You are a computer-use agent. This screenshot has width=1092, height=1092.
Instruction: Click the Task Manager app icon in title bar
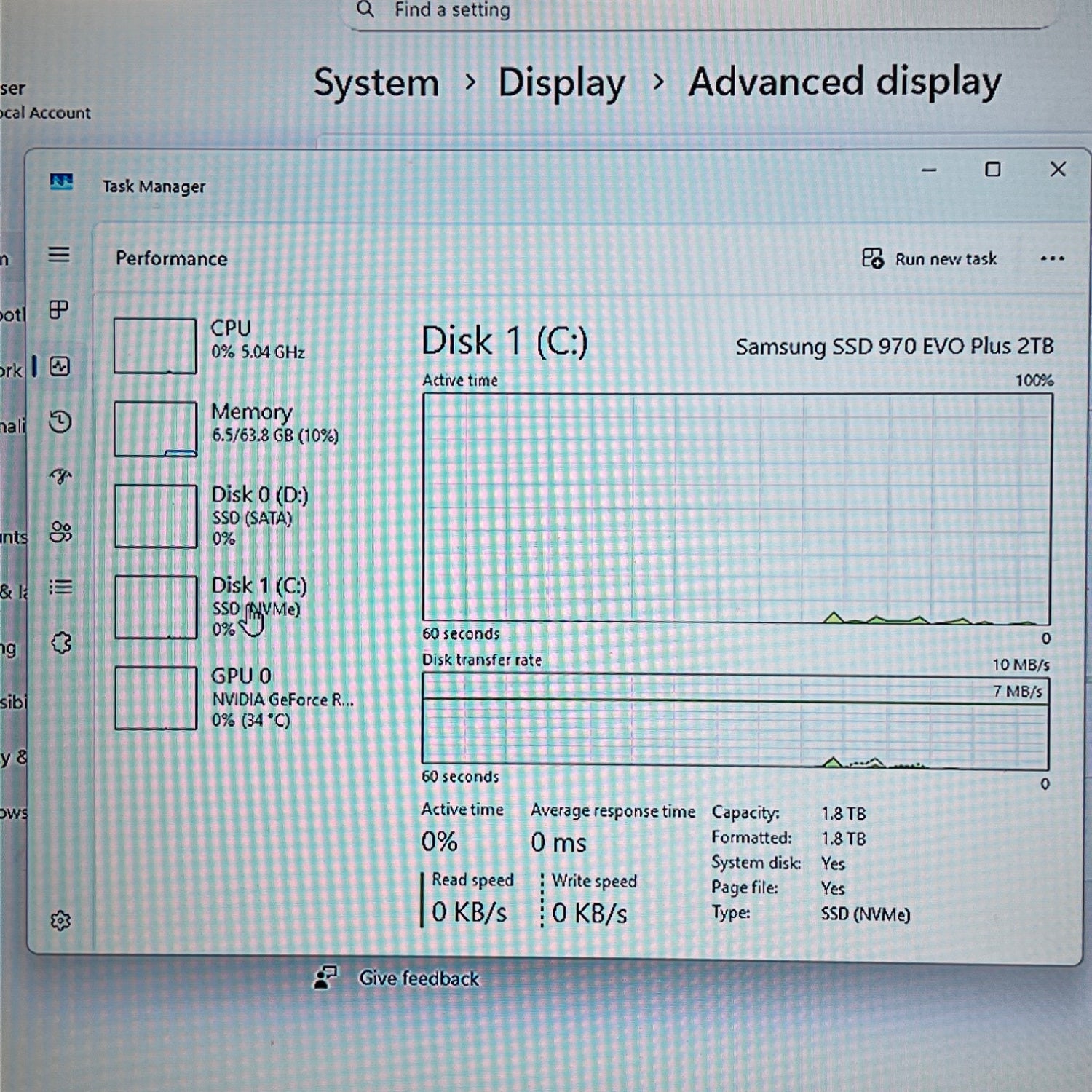tap(61, 181)
